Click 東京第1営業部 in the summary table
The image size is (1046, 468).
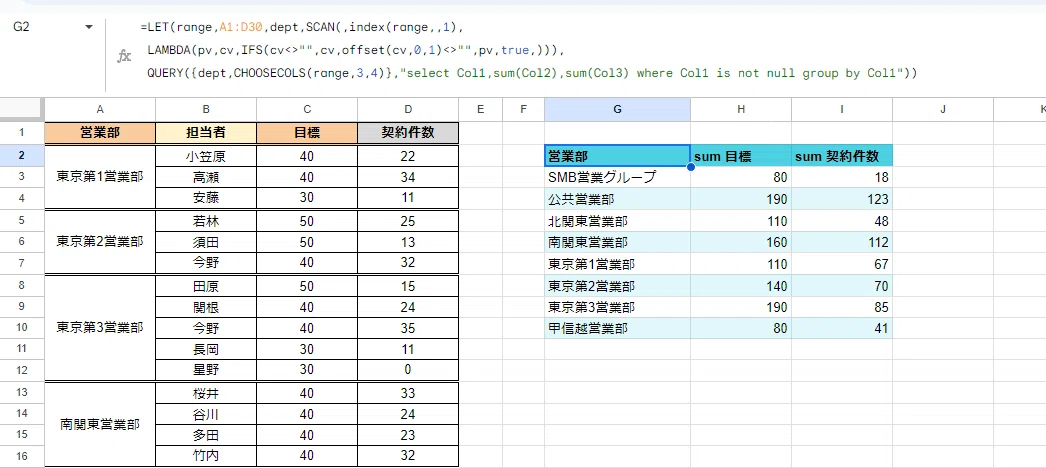click(x=617, y=265)
